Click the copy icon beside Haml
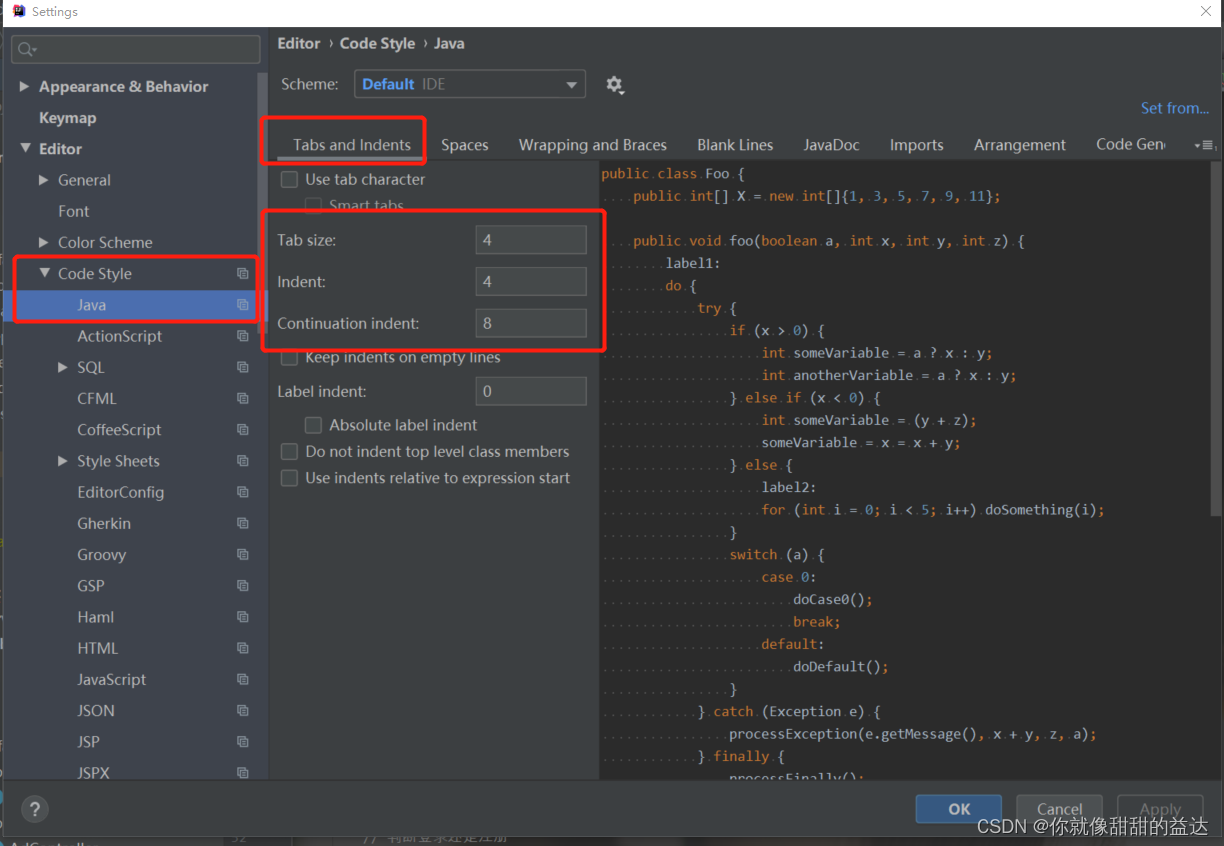 coord(242,617)
